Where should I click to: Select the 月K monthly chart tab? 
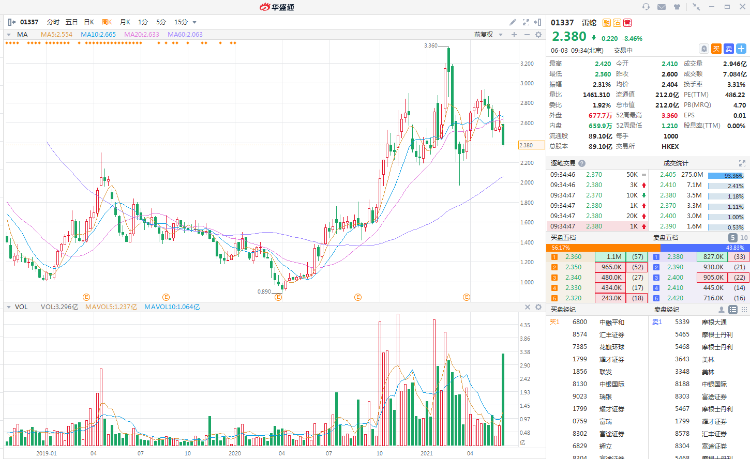pyautogui.click(x=124, y=21)
